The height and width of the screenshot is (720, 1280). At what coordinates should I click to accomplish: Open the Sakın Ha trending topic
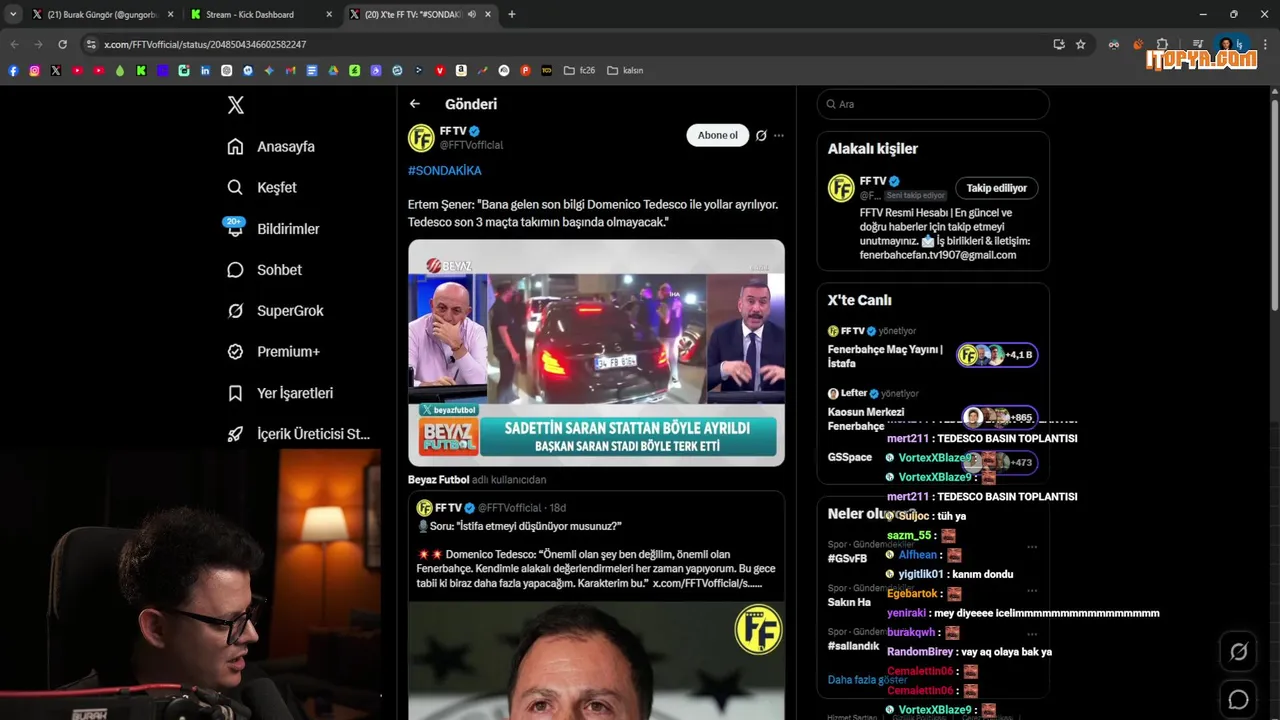(x=849, y=602)
